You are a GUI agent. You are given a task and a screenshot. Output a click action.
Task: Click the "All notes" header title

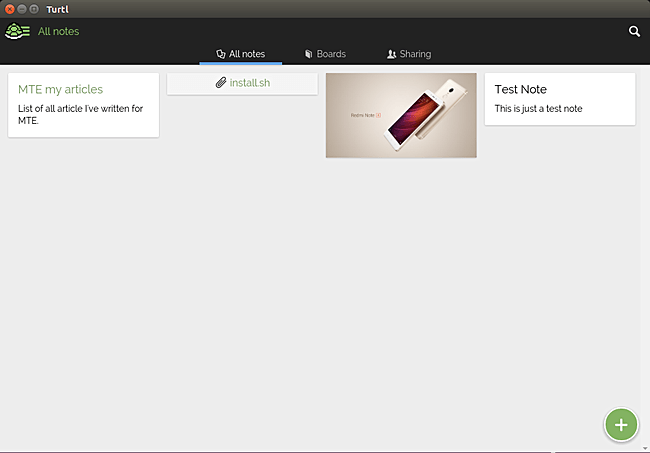point(58,31)
